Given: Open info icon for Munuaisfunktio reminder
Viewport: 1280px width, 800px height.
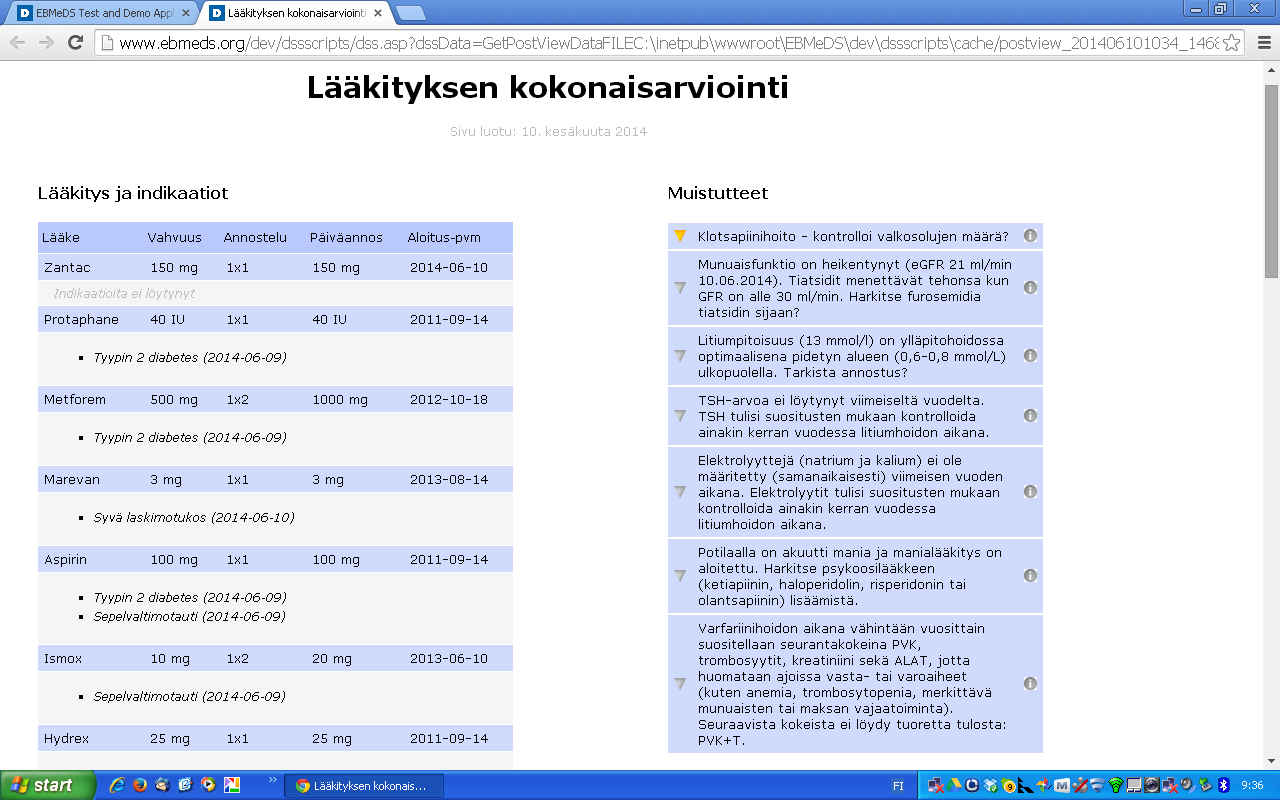Looking at the screenshot, I should click(1030, 287).
